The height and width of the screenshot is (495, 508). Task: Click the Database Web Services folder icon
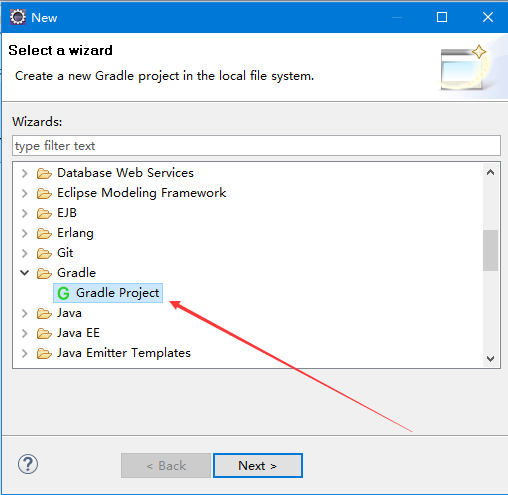(x=44, y=173)
